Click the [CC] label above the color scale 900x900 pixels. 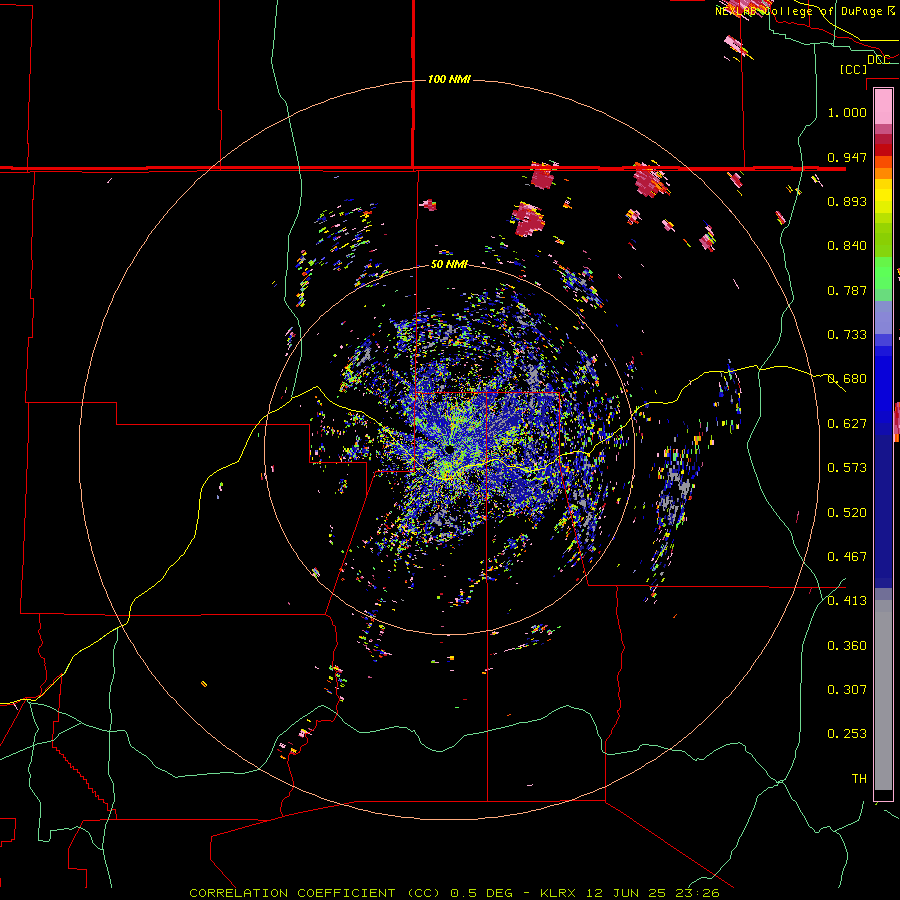coord(854,69)
